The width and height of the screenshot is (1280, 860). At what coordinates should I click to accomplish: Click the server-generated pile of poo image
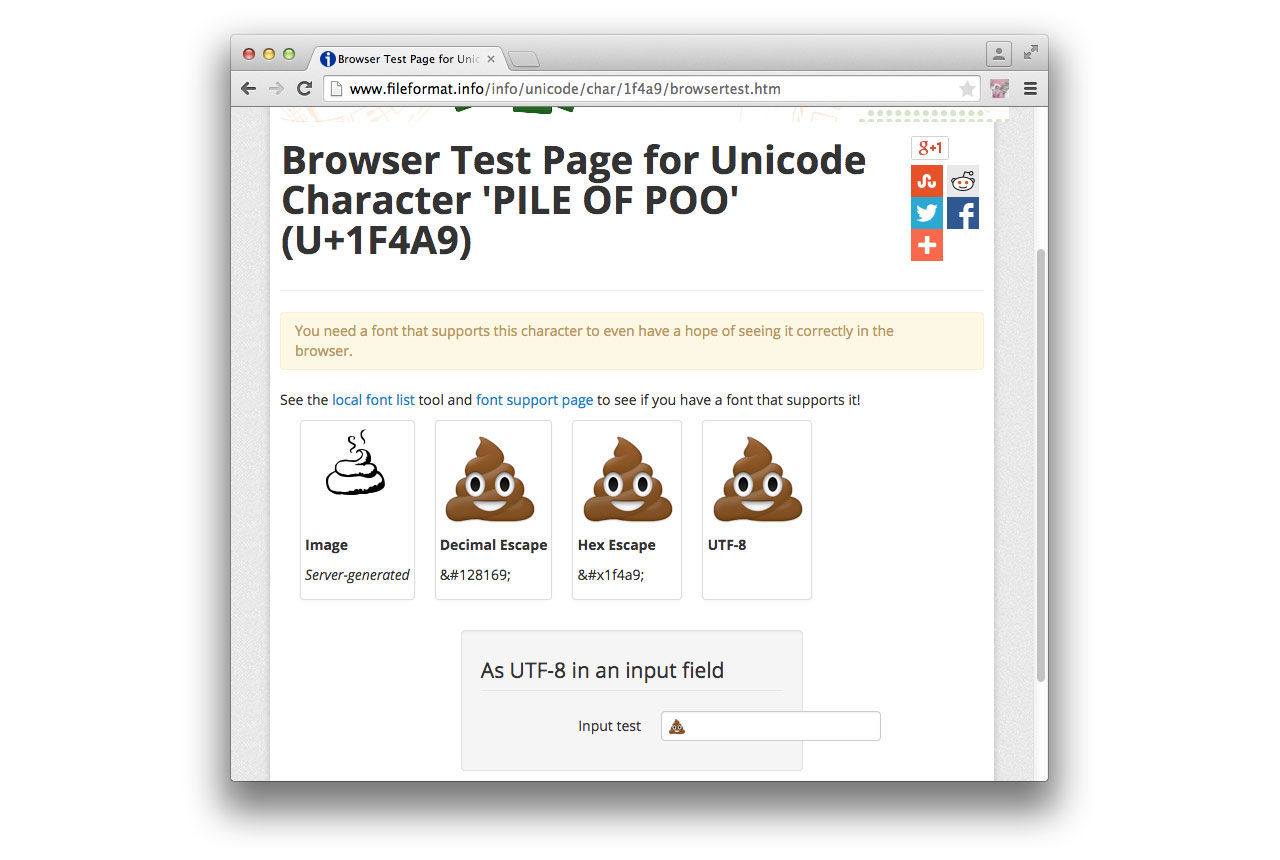[357, 463]
